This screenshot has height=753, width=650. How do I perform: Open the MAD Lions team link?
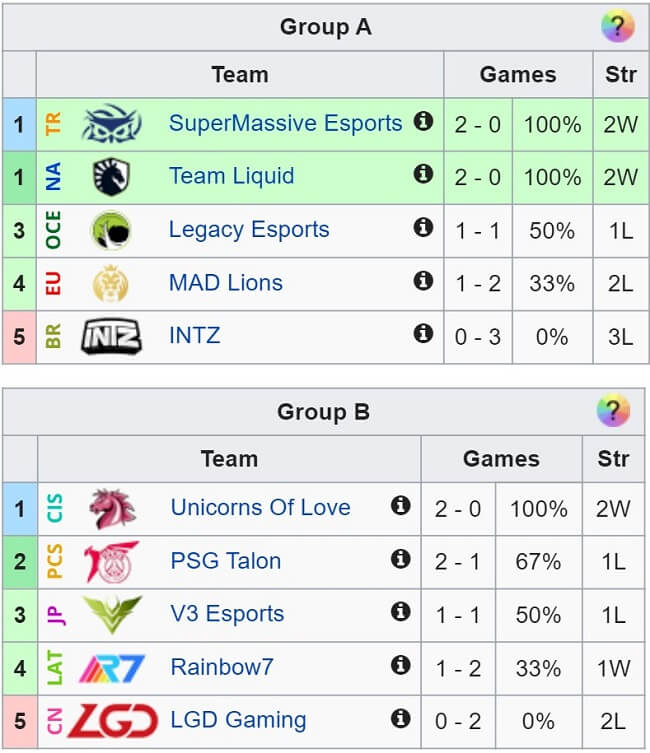click(x=225, y=283)
